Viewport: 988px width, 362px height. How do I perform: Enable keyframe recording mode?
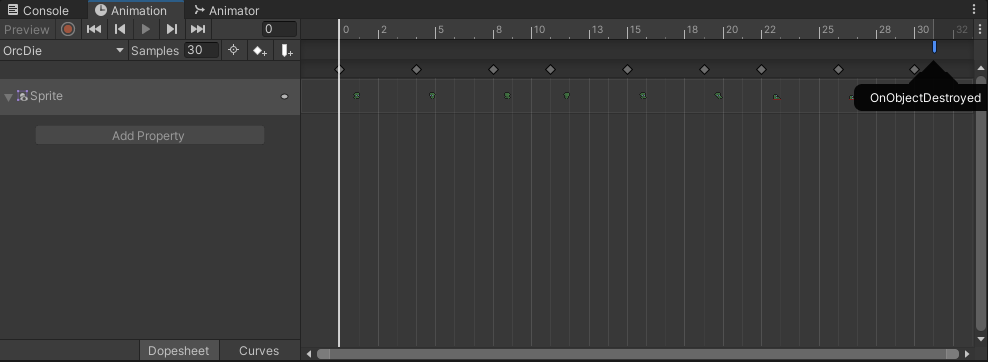point(68,29)
